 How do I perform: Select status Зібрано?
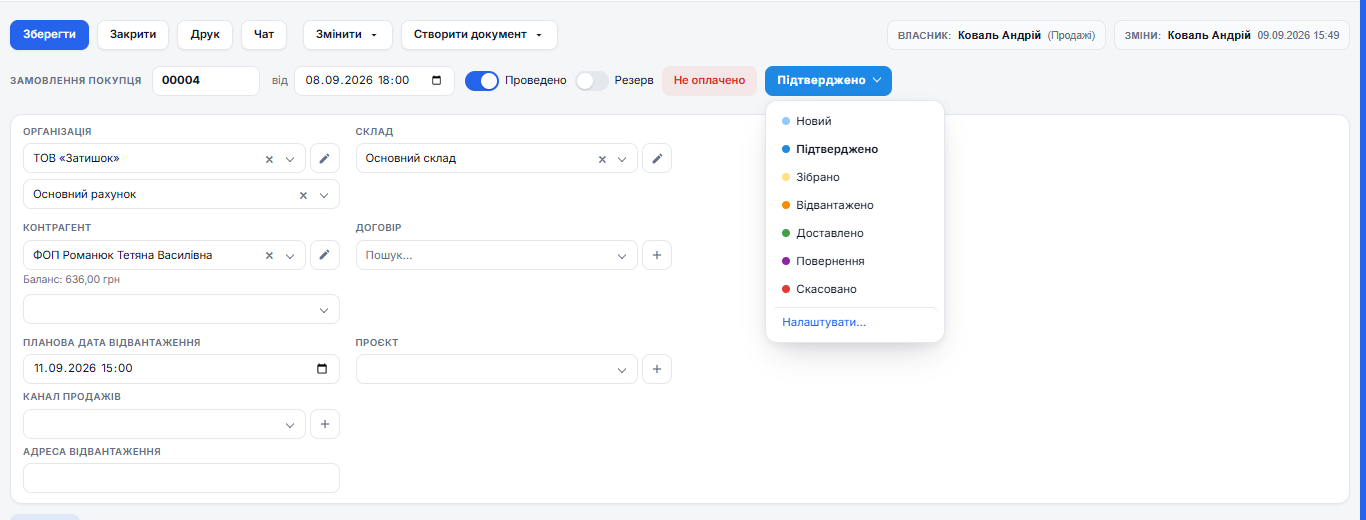pyautogui.click(x=855, y=177)
